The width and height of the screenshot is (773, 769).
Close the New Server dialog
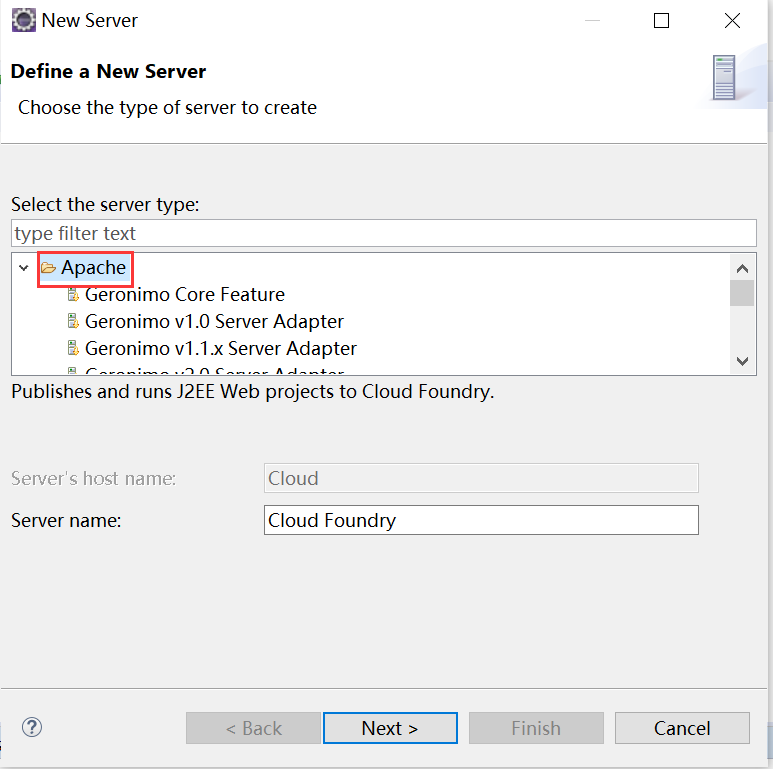733,21
